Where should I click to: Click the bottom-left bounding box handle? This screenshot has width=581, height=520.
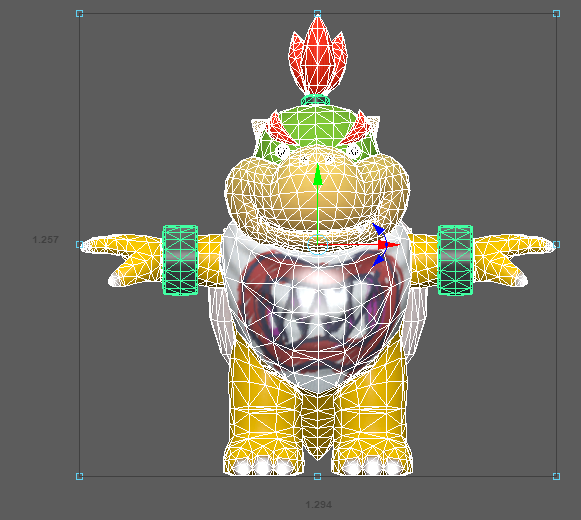(79, 476)
